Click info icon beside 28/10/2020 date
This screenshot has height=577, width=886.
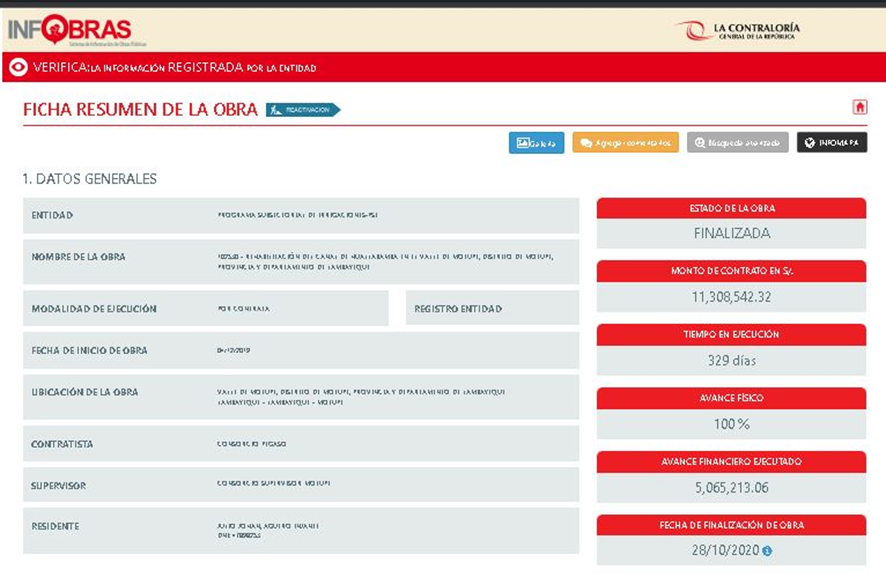click(x=767, y=550)
